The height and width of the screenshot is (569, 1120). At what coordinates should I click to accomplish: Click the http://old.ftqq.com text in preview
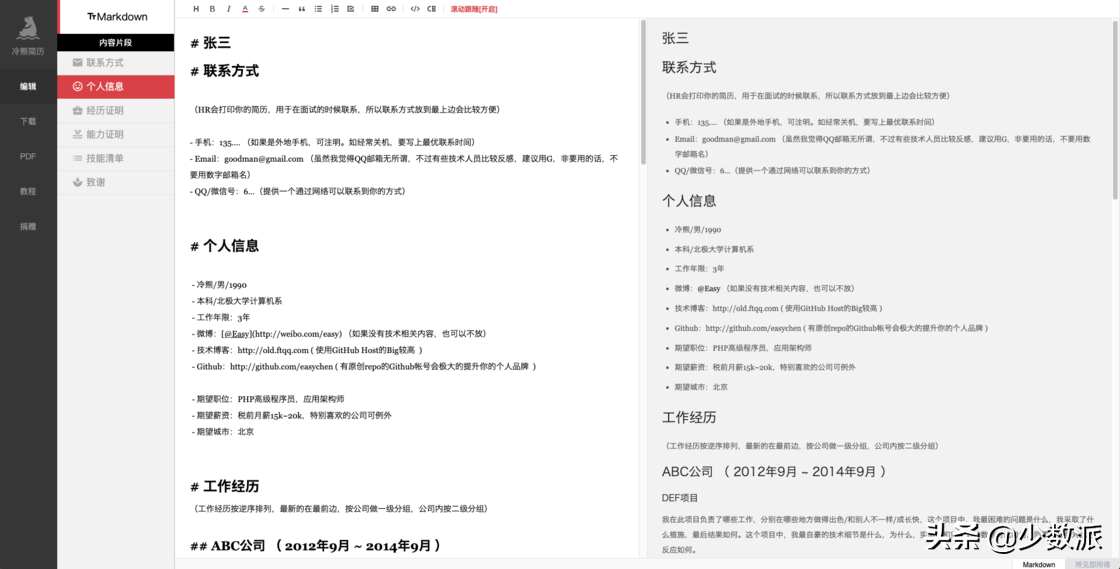745,308
